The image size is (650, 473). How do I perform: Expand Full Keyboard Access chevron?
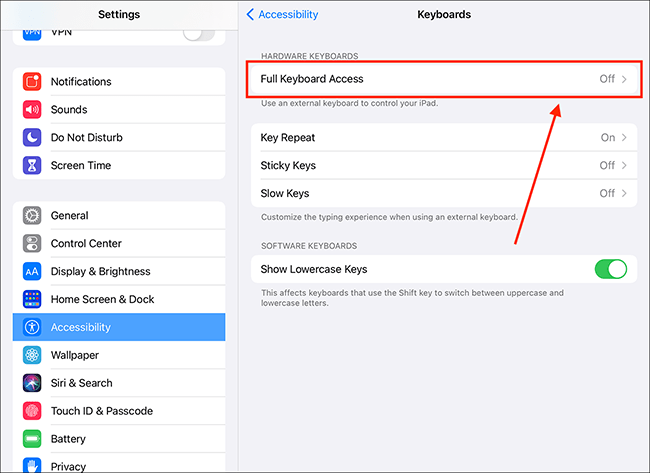point(624,79)
